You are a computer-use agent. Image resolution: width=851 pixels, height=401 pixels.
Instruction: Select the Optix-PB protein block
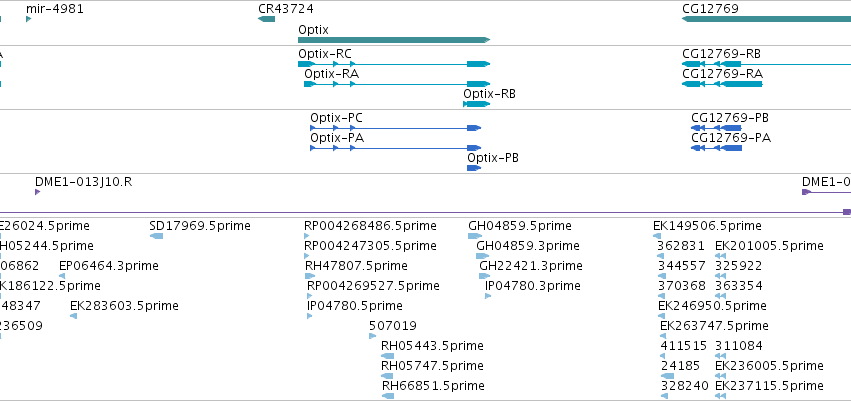tap(474, 168)
